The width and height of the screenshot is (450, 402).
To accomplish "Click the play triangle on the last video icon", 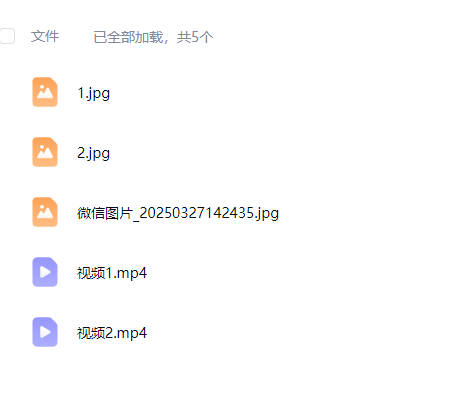I will click(45, 332).
